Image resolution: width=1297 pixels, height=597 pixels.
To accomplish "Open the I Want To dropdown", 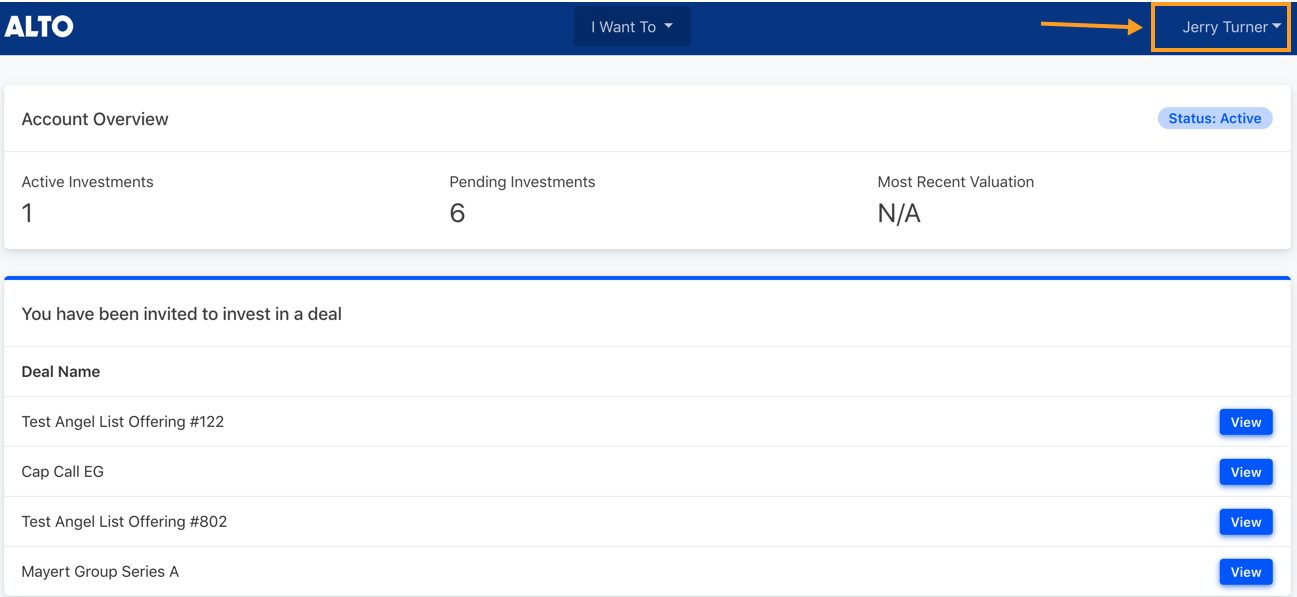I will coord(632,27).
